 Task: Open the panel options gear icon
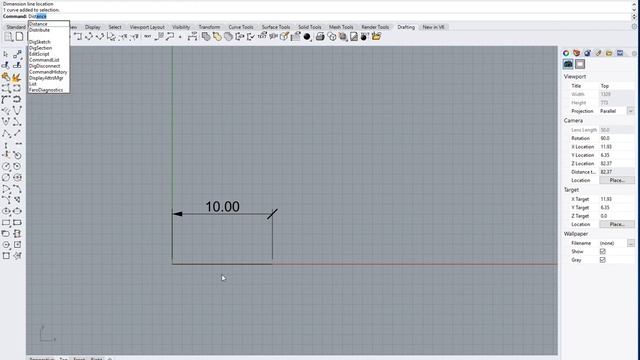click(x=634, y=53)
